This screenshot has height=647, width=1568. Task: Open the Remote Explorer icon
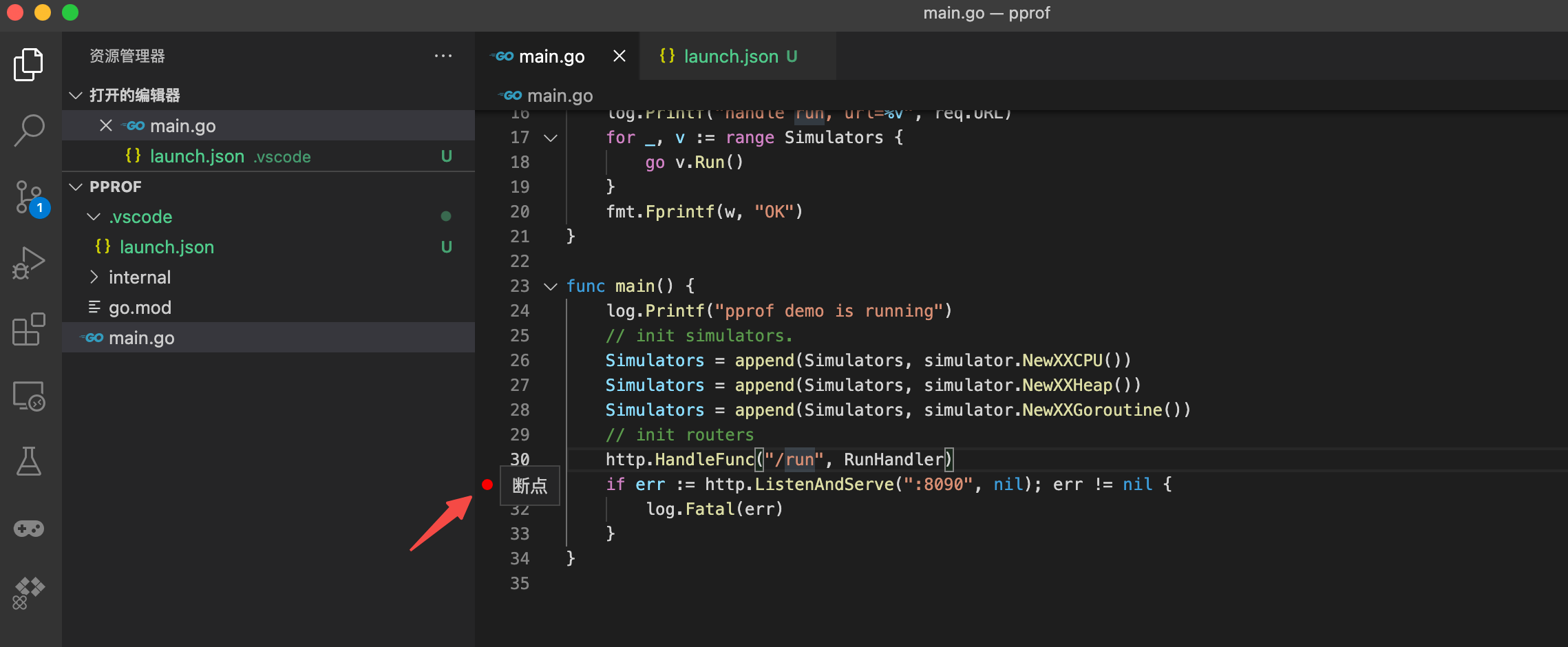28,396
